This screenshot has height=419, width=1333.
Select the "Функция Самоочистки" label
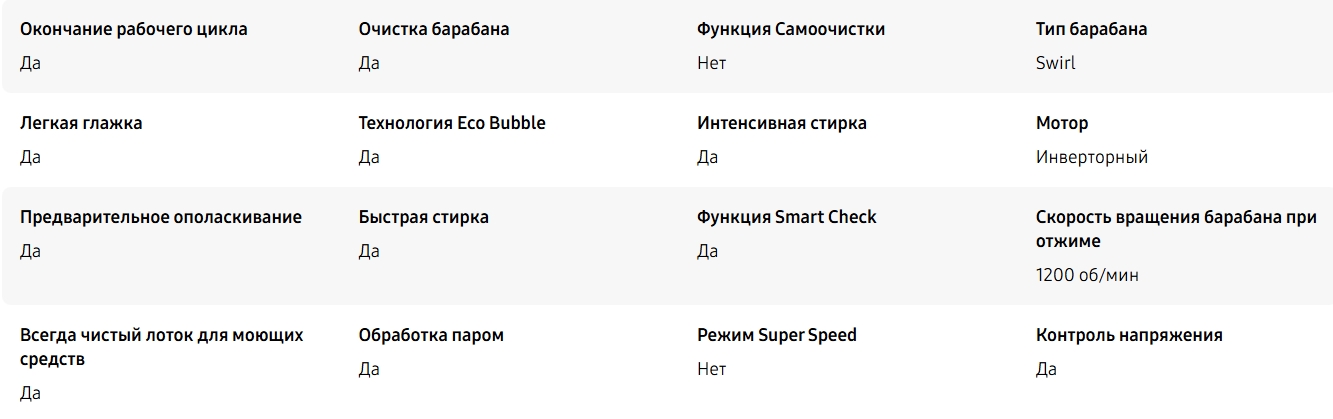point(791,29)
